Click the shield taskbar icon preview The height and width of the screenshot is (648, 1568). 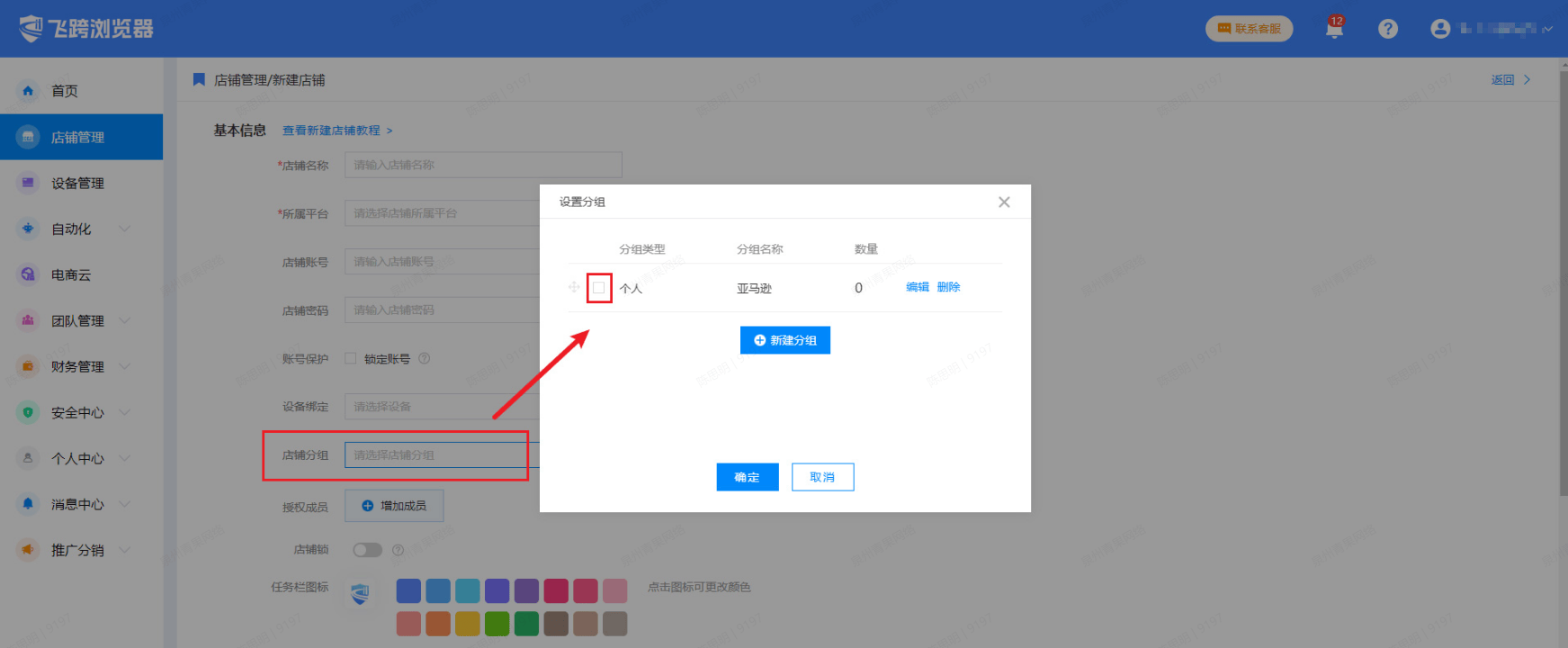pyautogui.click(x=360, y=594)
